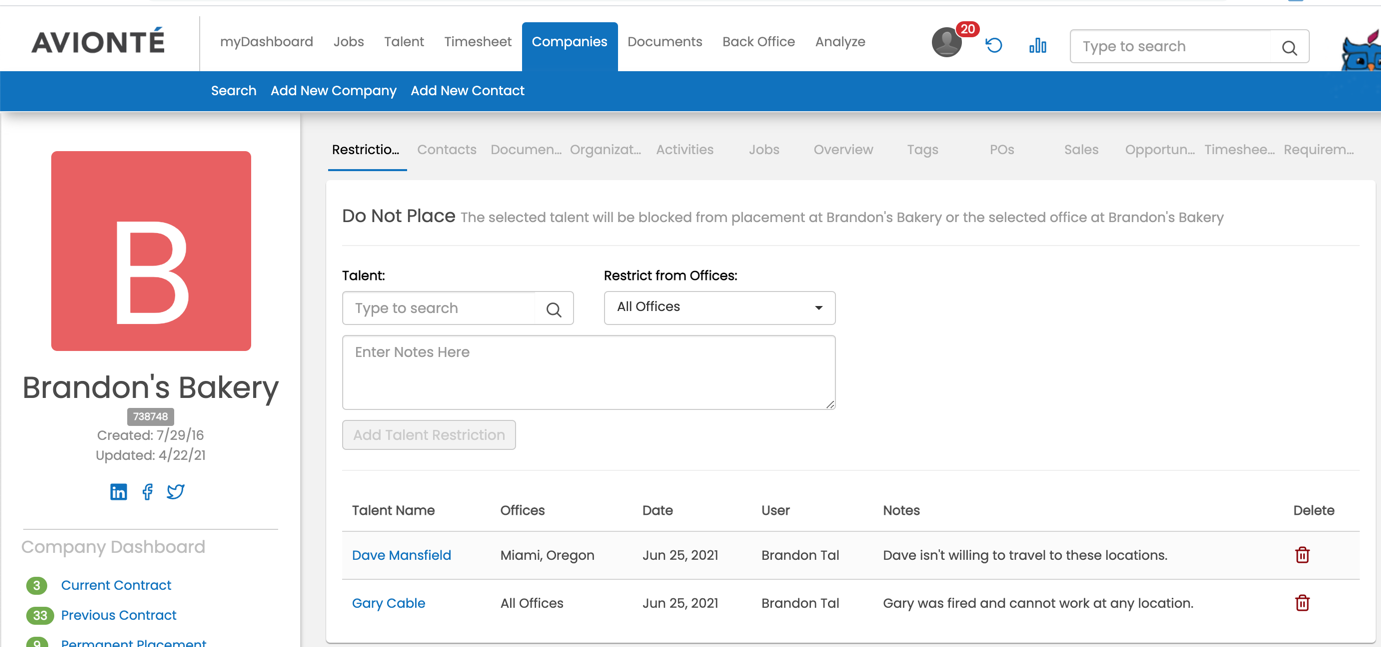Open the company Facebook icon

point(147,491)
